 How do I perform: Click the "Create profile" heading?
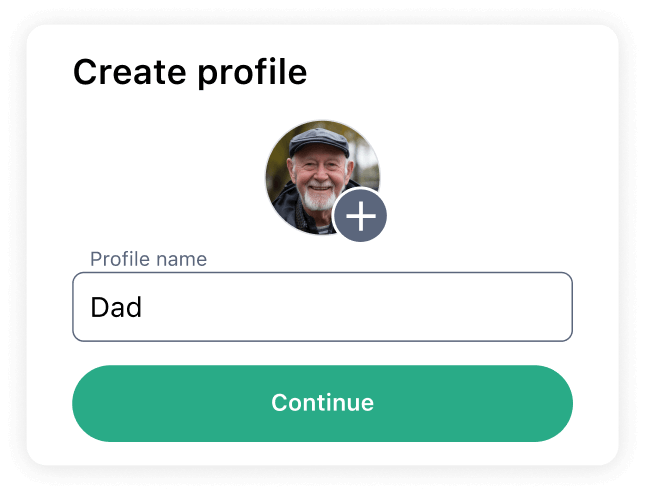[x=190, y=73]
